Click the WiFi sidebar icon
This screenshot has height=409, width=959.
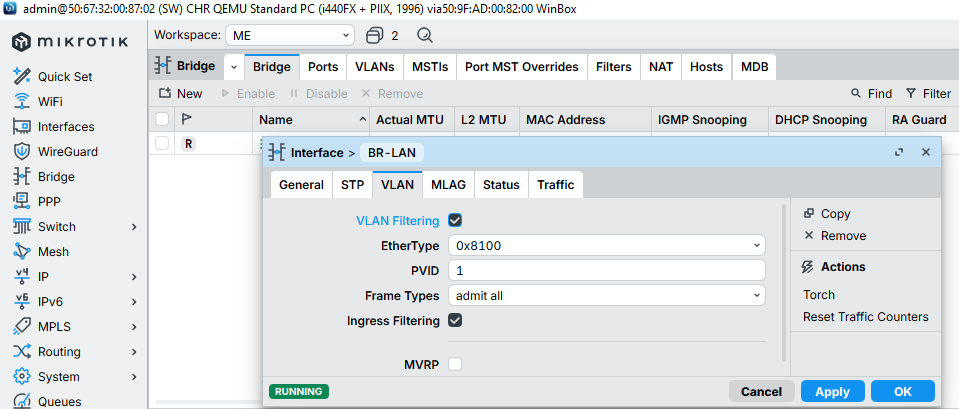(x=21, y=102)
